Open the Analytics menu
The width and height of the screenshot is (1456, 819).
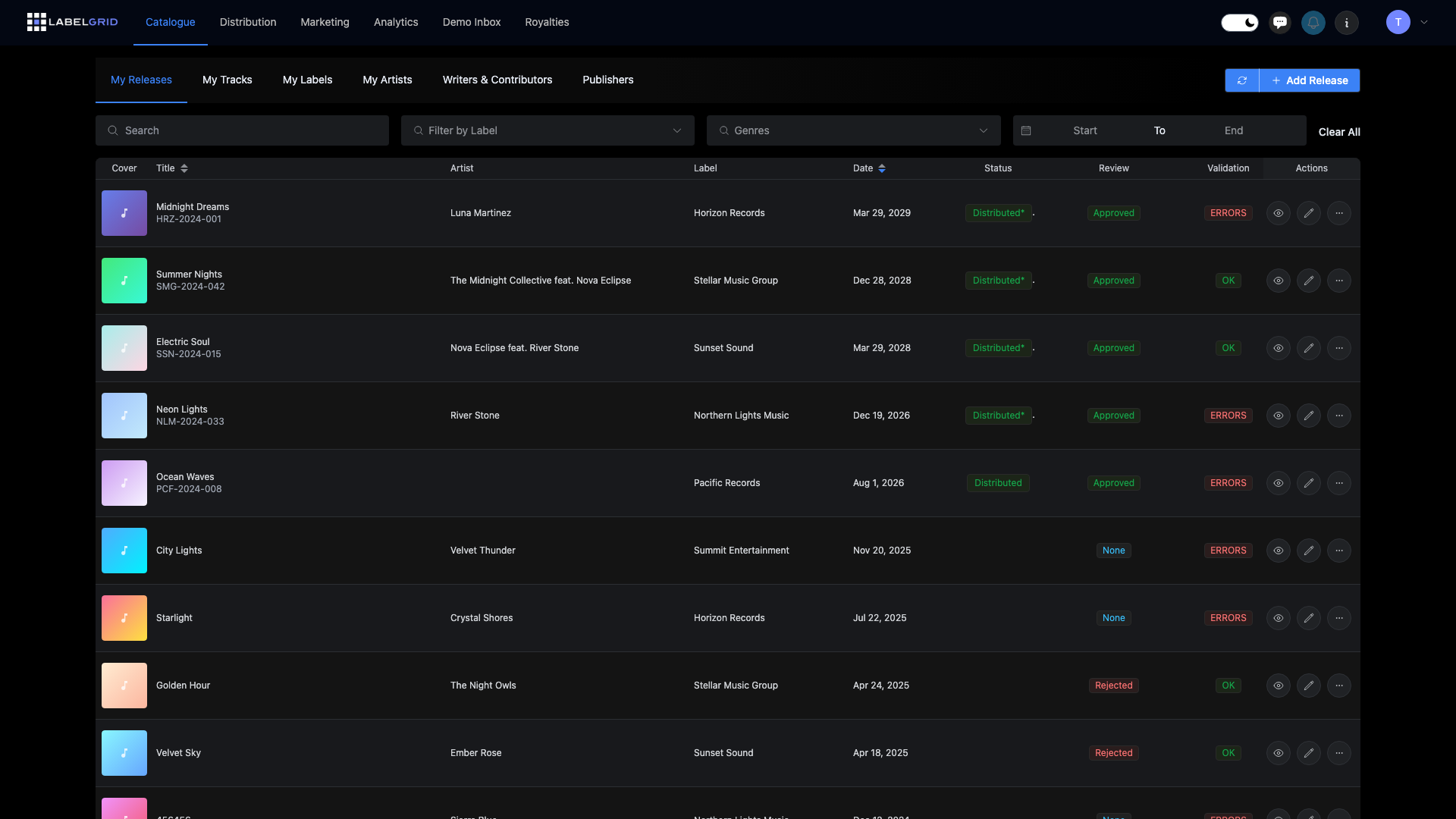[396, 23]
